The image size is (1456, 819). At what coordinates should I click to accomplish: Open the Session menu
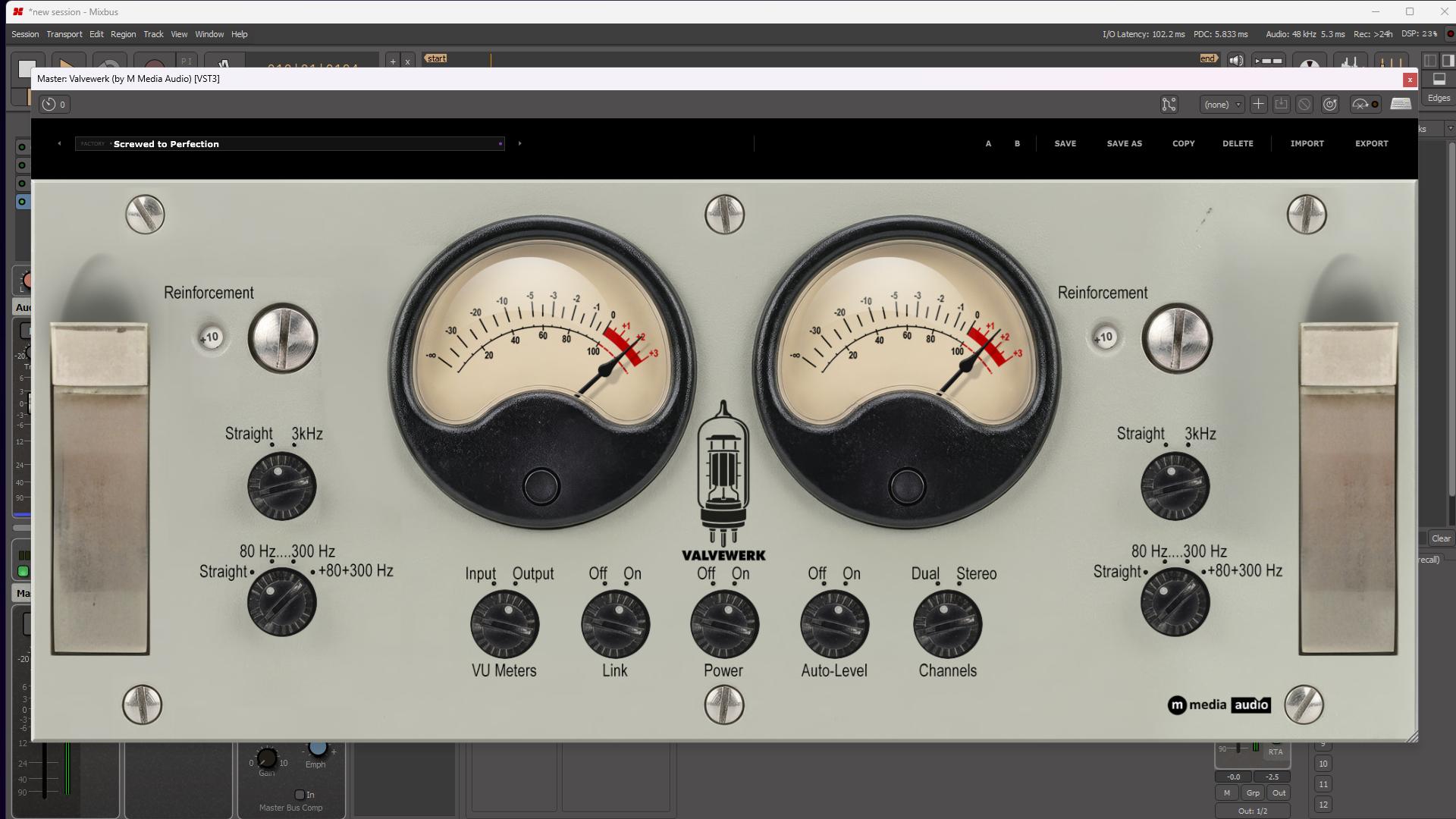25,34
